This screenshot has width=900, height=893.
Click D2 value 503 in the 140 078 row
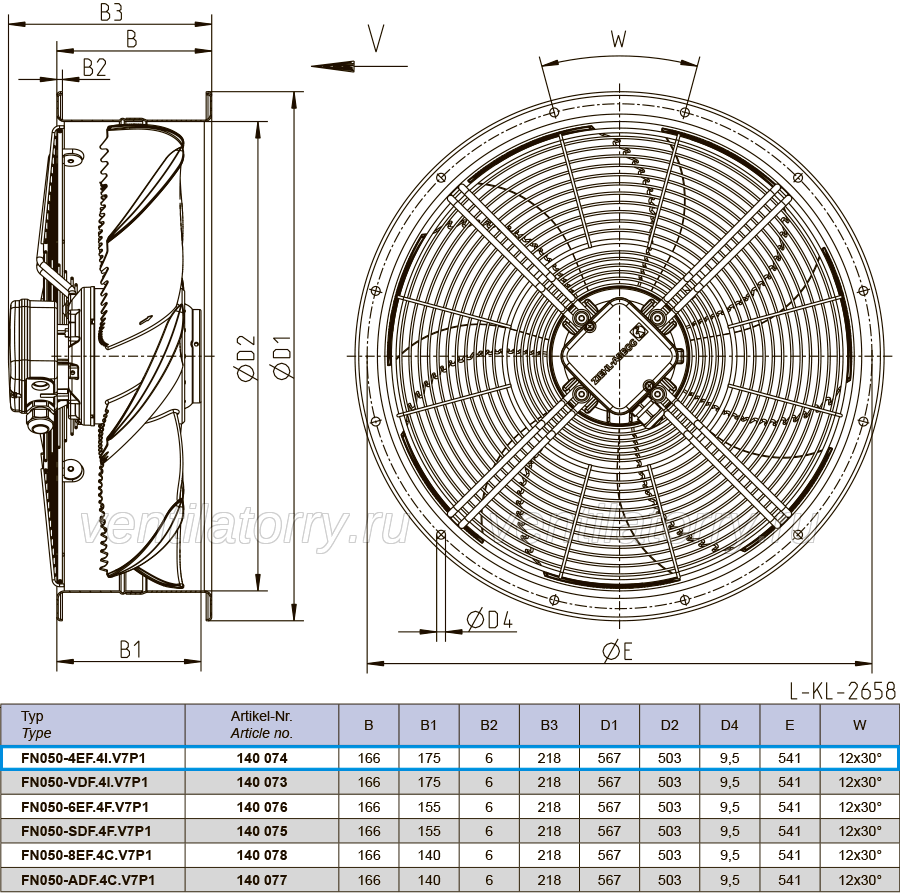pyautogui.click(x=669, y=855)
